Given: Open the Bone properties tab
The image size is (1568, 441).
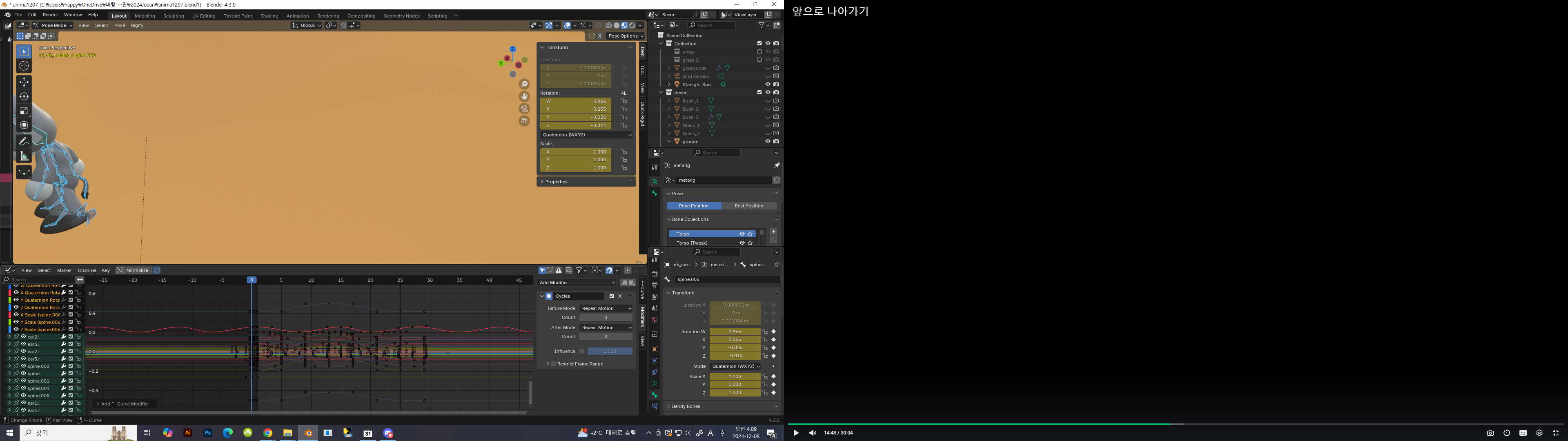Looking at the screenshot, I should (654, 395).
